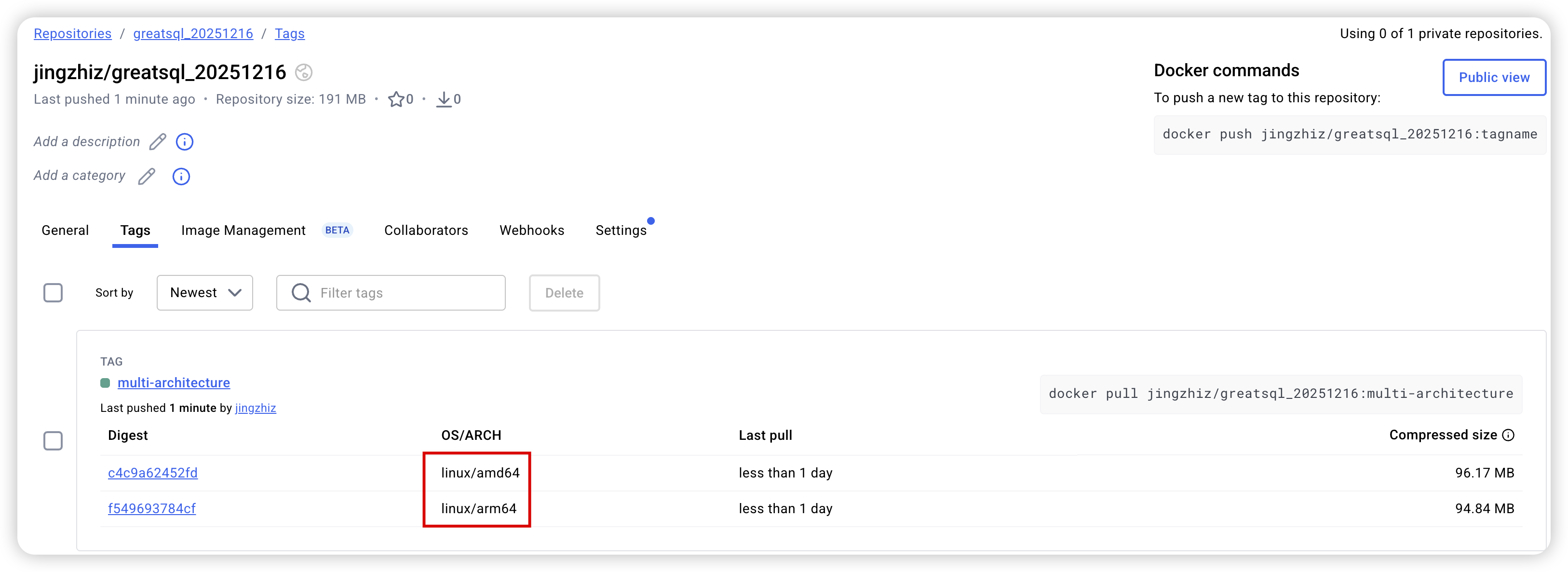Click the Repositories breadcrumb link
This screenshot has width=1568, height=572.
tap(72, 33)
